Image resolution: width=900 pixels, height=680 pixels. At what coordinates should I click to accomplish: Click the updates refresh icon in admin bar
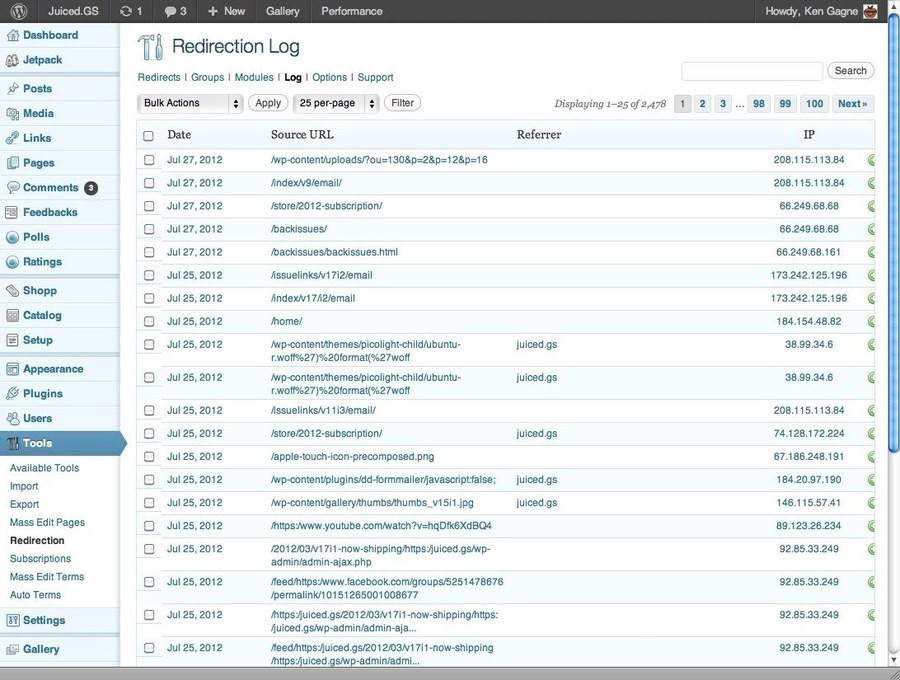pos(125,11)
